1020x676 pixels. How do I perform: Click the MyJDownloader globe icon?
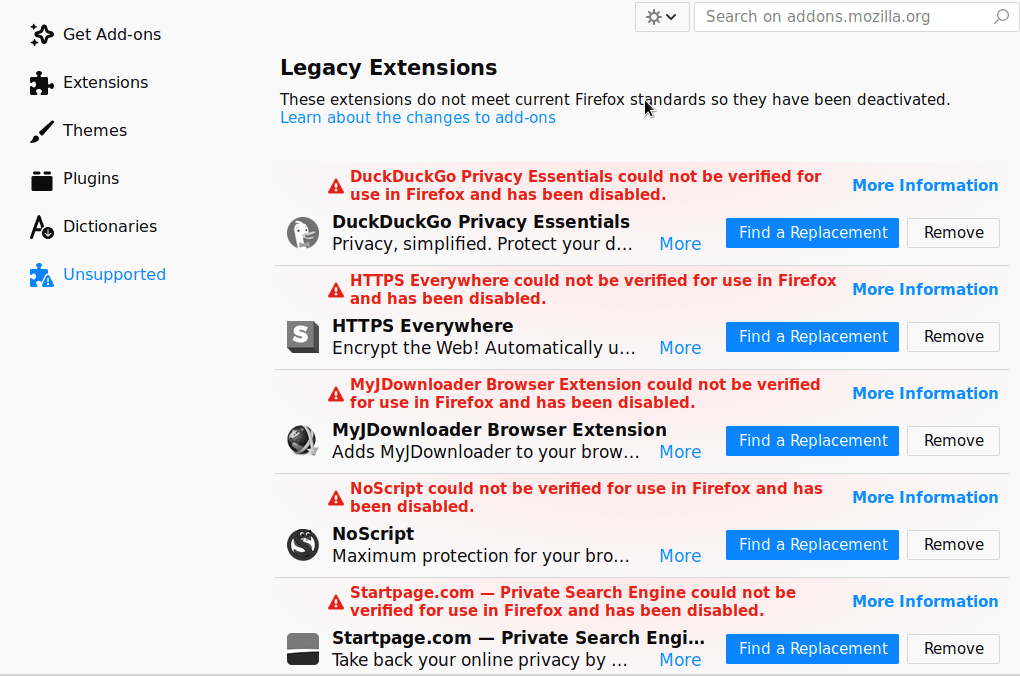click(x=302, y=439)
